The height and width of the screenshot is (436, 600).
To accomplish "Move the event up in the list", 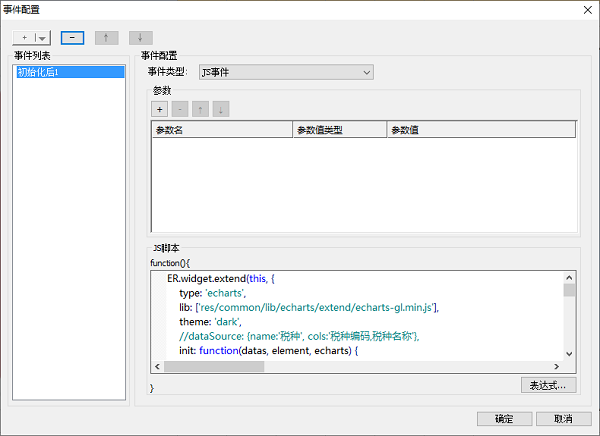I will 106,38.
